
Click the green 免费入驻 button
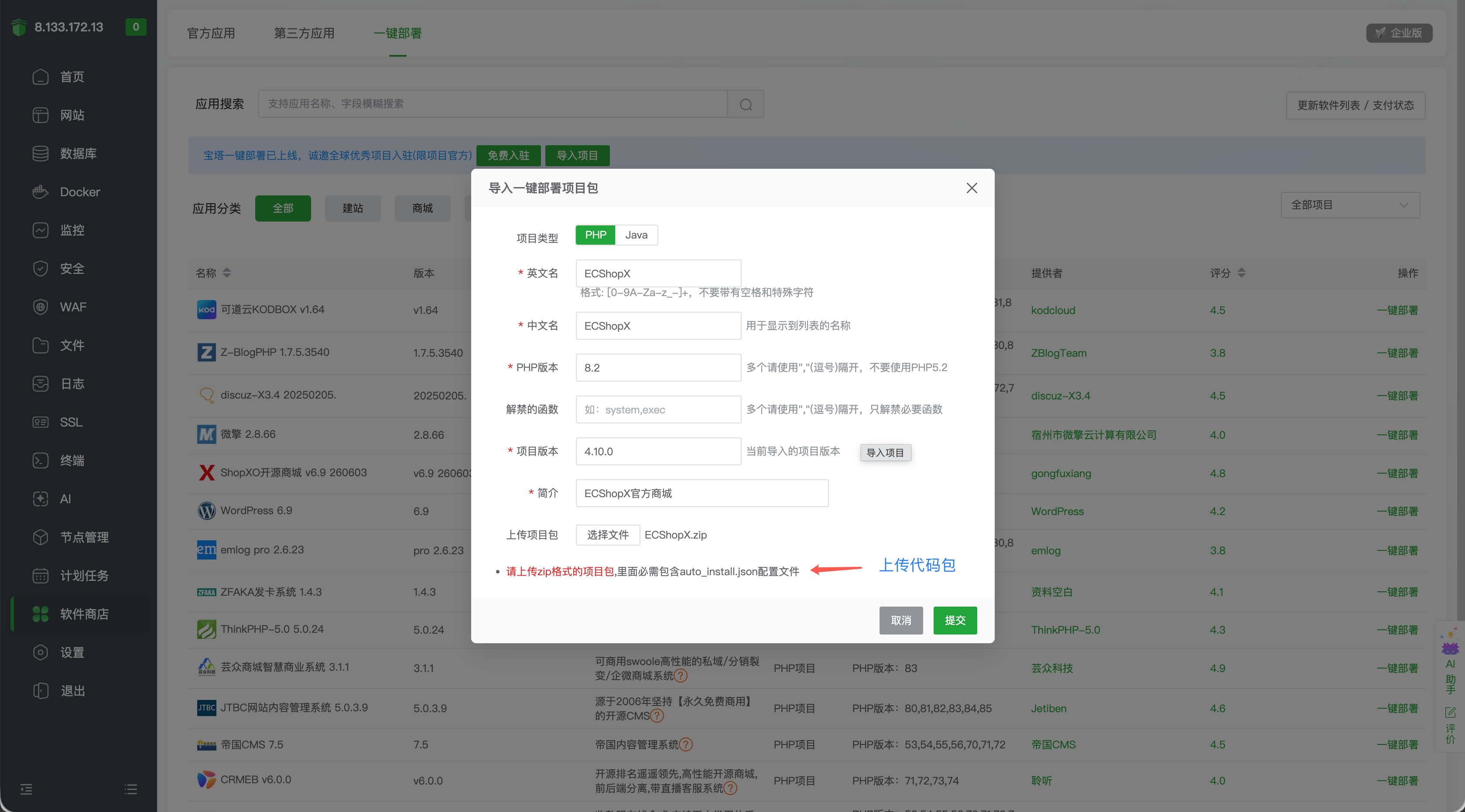[x=508, y=156]
